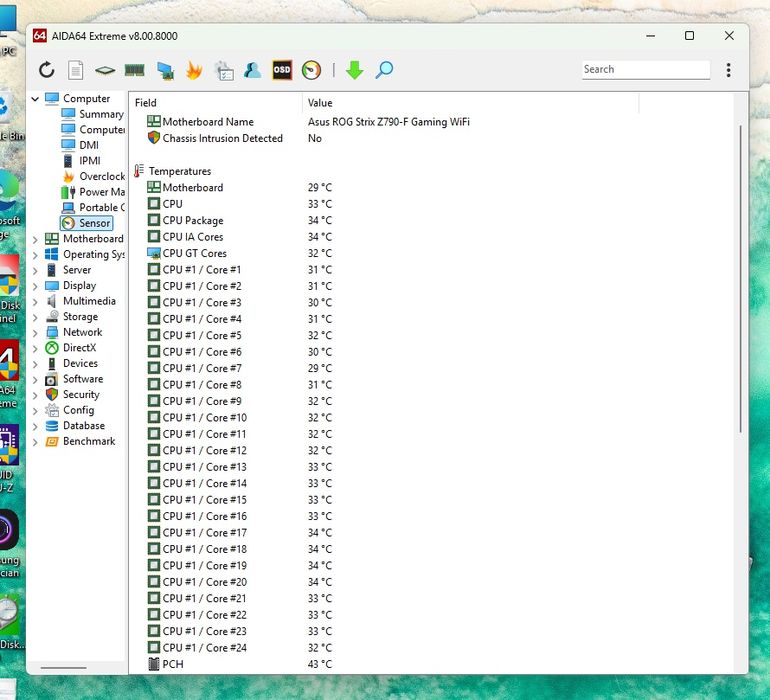Launch the memory benchmark RAM icon
770x700 pixels.
point(135,70)
